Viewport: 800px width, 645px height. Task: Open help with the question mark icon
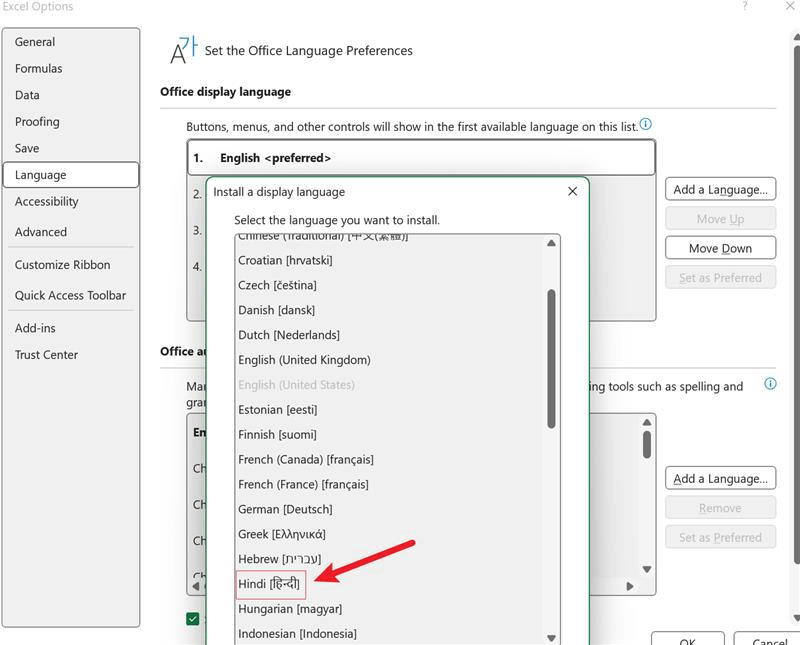[x=745, y=8]
